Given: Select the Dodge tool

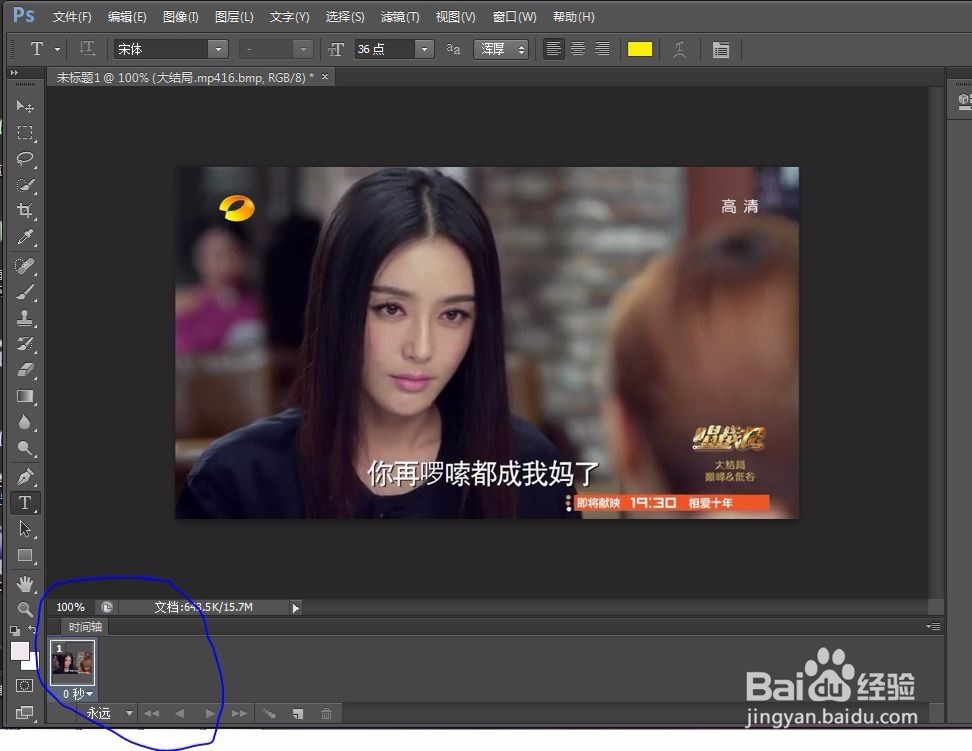Looking at the screenshot, I should (x=25, y=448).
